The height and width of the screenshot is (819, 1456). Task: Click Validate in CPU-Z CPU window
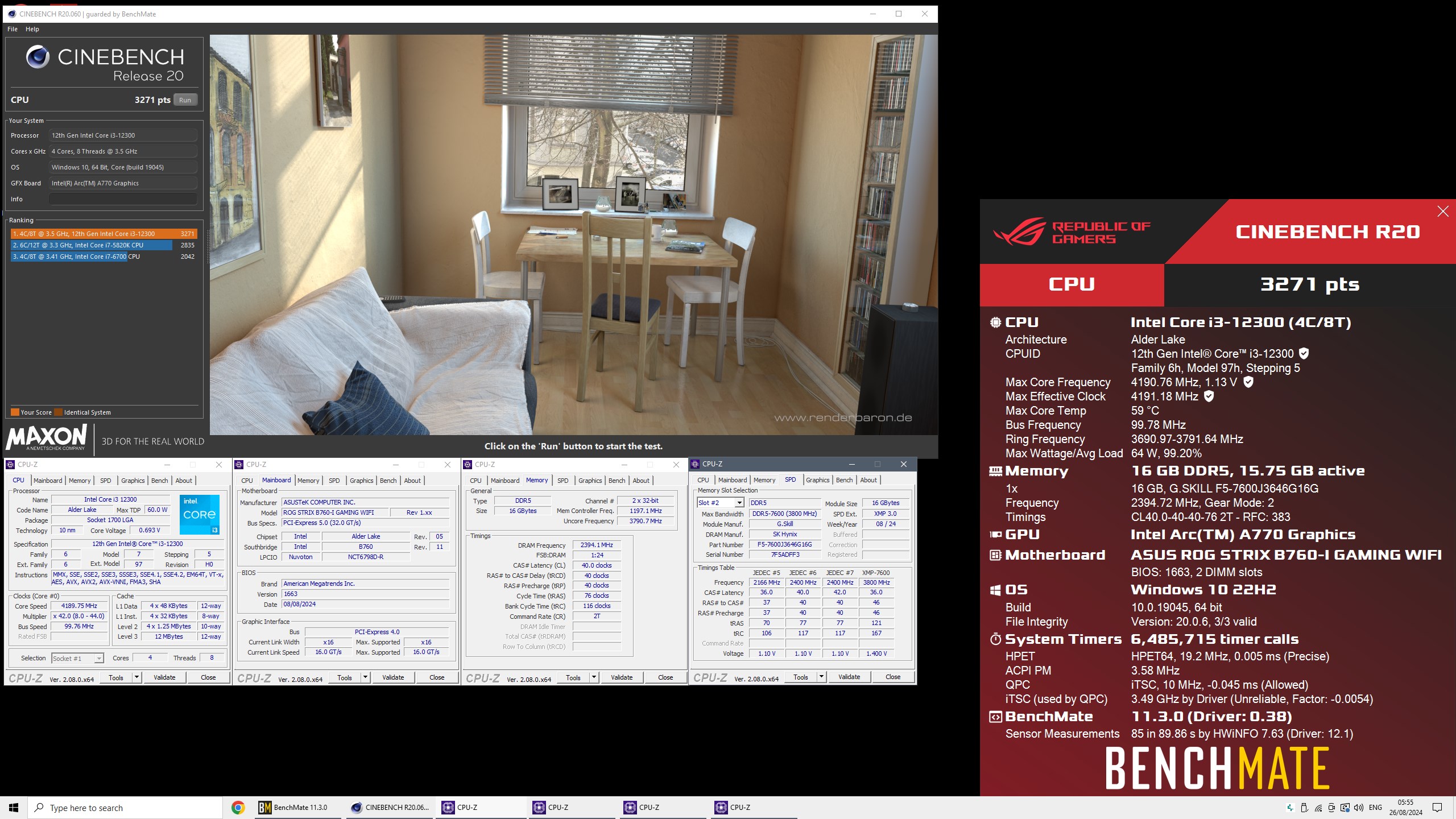pos(164,677)
